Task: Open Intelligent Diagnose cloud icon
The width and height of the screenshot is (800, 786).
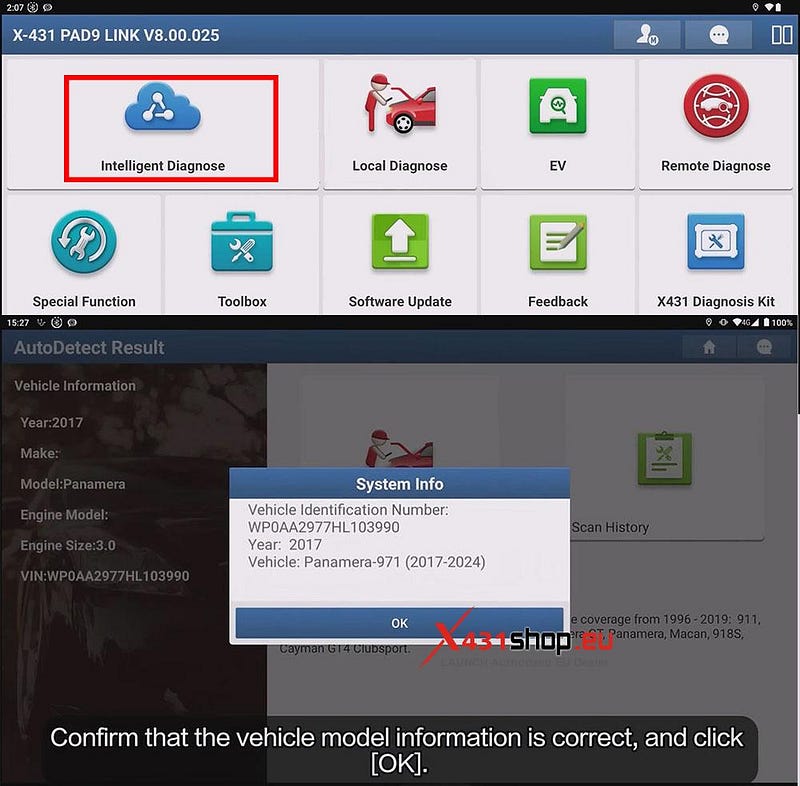Action: pyautogui.click(x=163, y=108)
